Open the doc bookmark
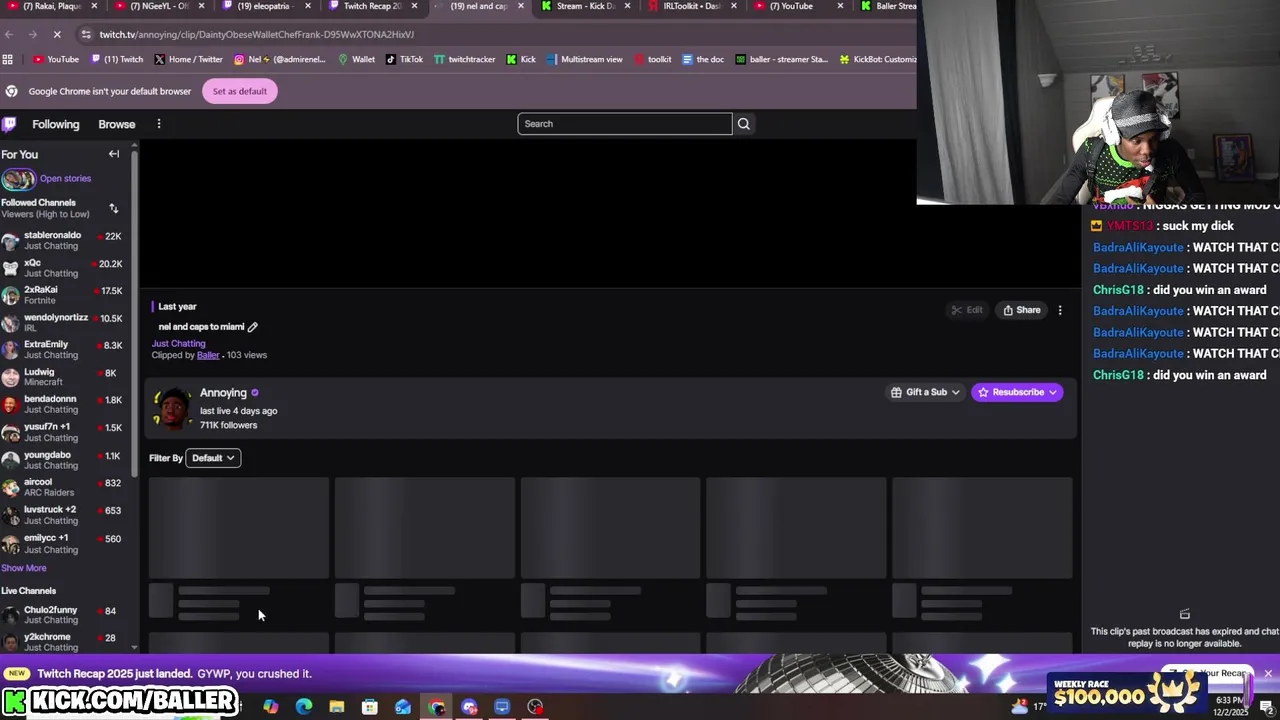Screen dimensions: 1280x720 click(x=703, y=59)
